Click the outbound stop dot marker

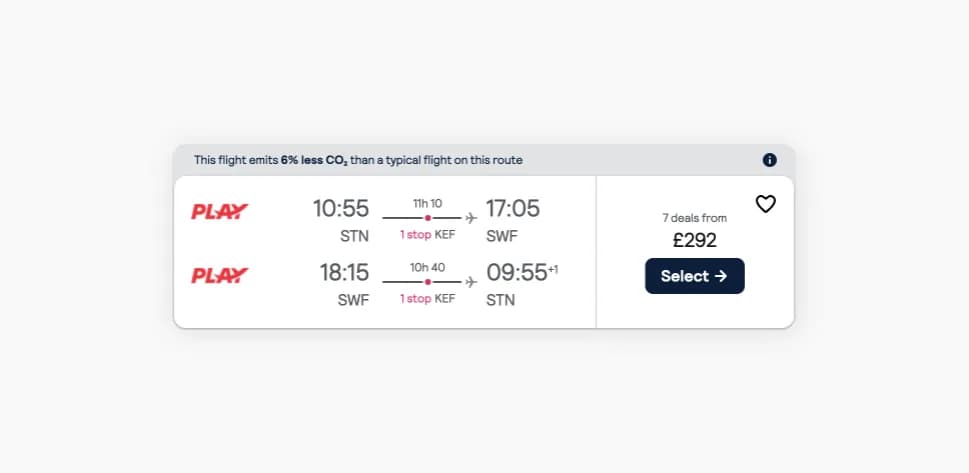pos(428,217)
